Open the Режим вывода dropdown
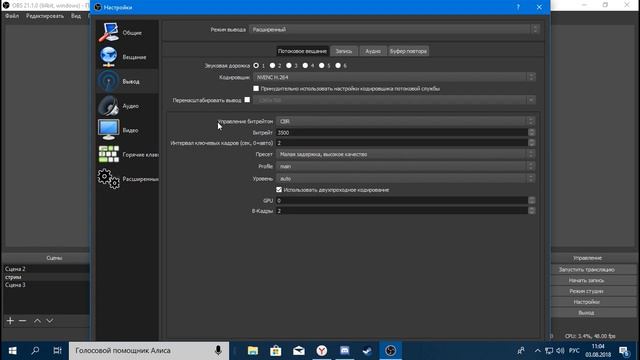Viewport: 640px width, 360px height. (394, 29)
